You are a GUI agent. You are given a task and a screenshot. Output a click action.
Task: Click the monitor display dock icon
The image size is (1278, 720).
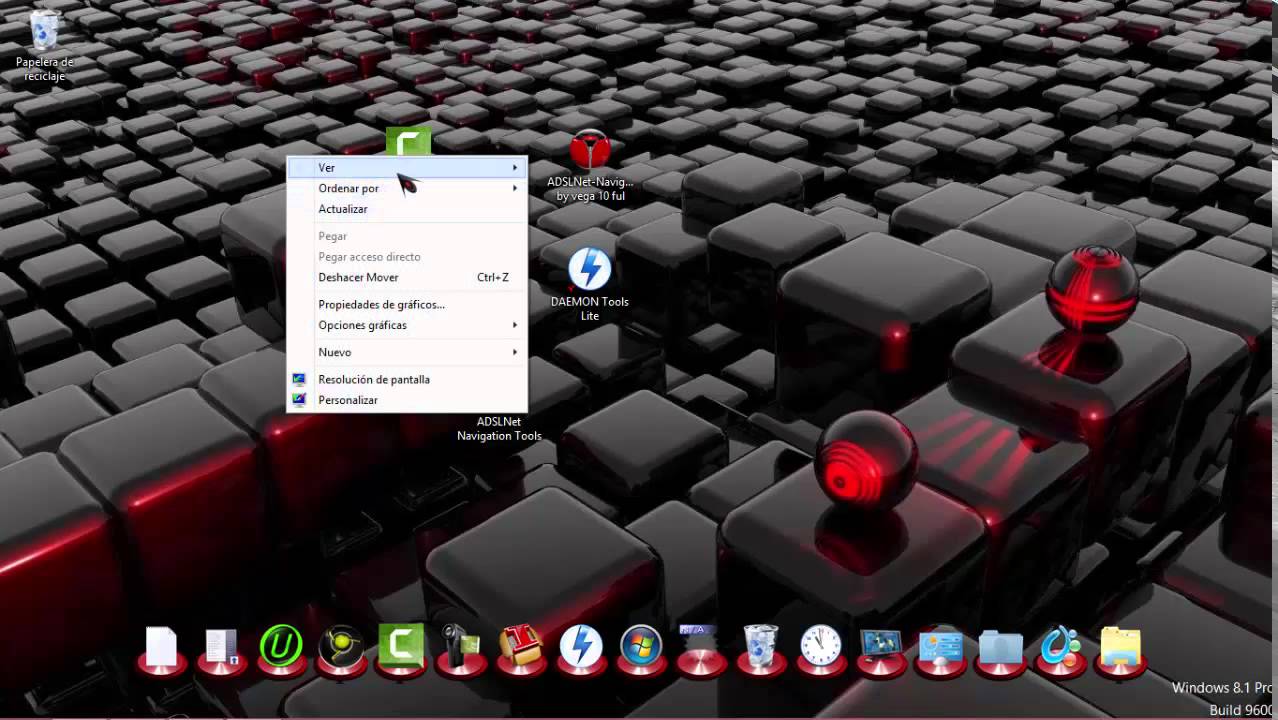881,647
